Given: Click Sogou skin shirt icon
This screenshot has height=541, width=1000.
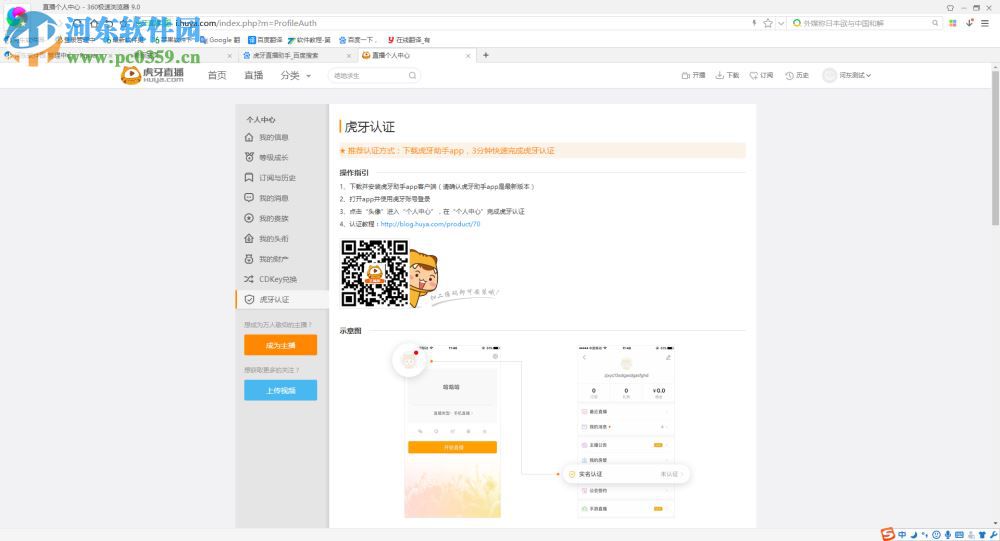Looking at the screenshot, I should pos(982,535).
